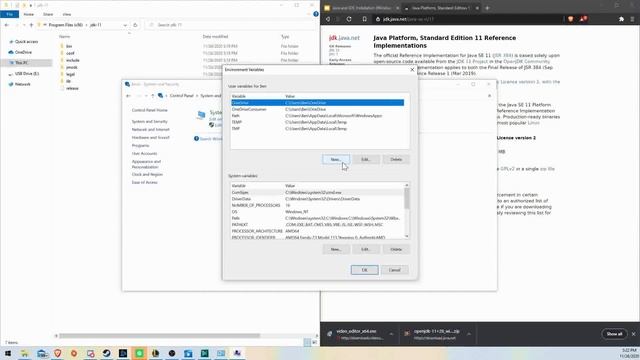Image resolution: width=640 pixels, height=360 pixels.
Task: Select the legal folder in File Explorer
Action: (x=70, y=74)
